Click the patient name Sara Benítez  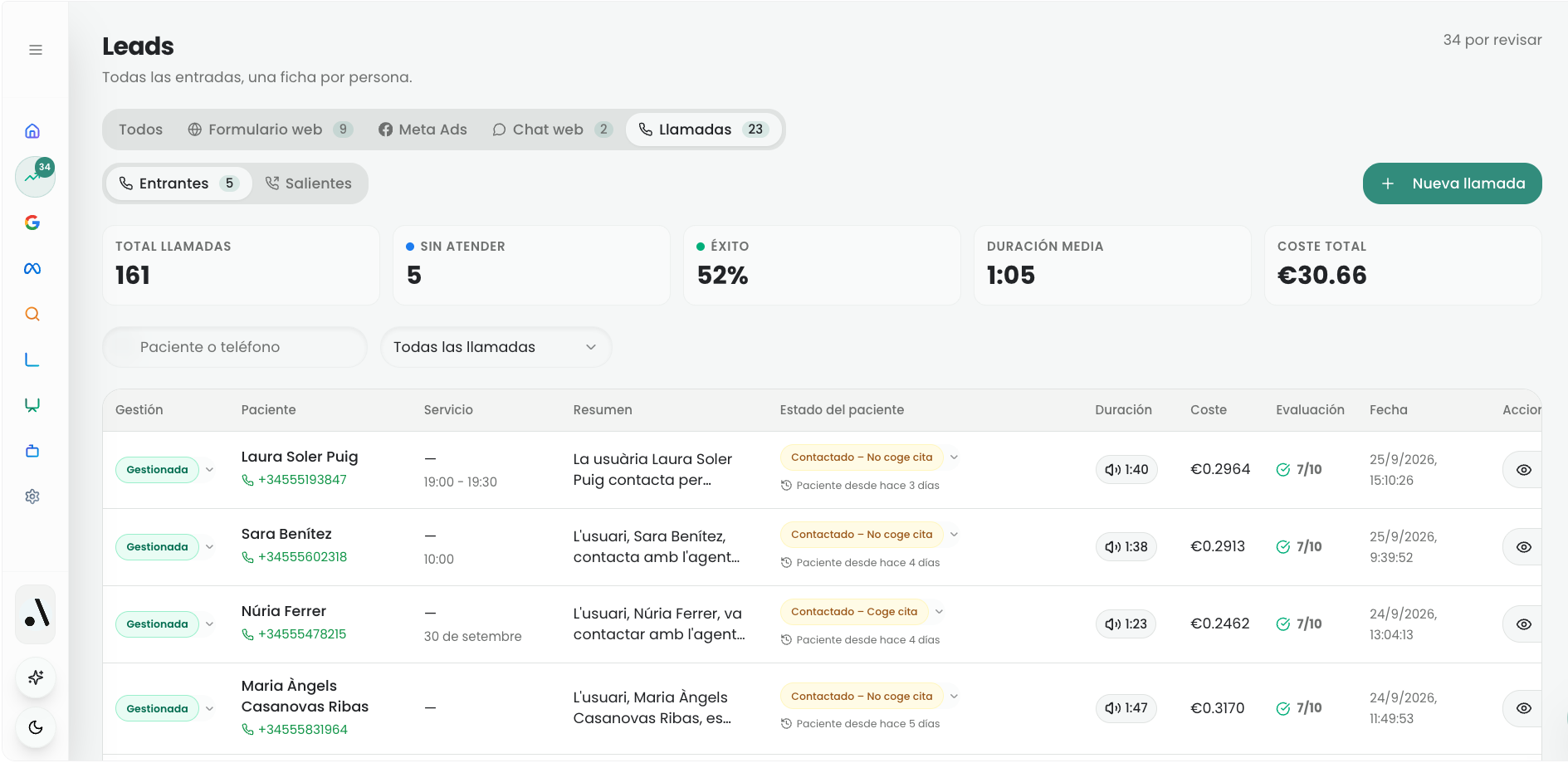coord(286,534)
